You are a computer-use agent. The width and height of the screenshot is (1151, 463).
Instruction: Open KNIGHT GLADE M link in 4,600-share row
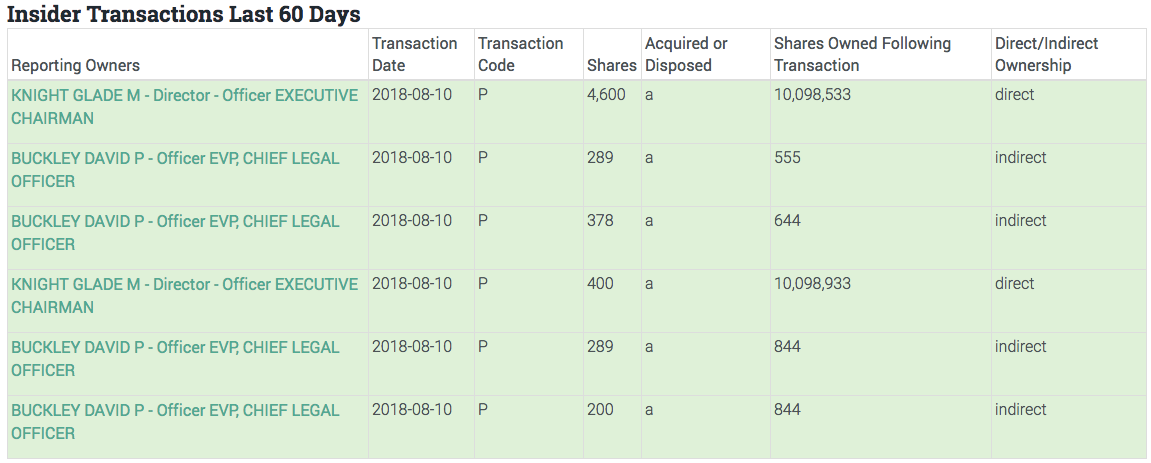184,107
